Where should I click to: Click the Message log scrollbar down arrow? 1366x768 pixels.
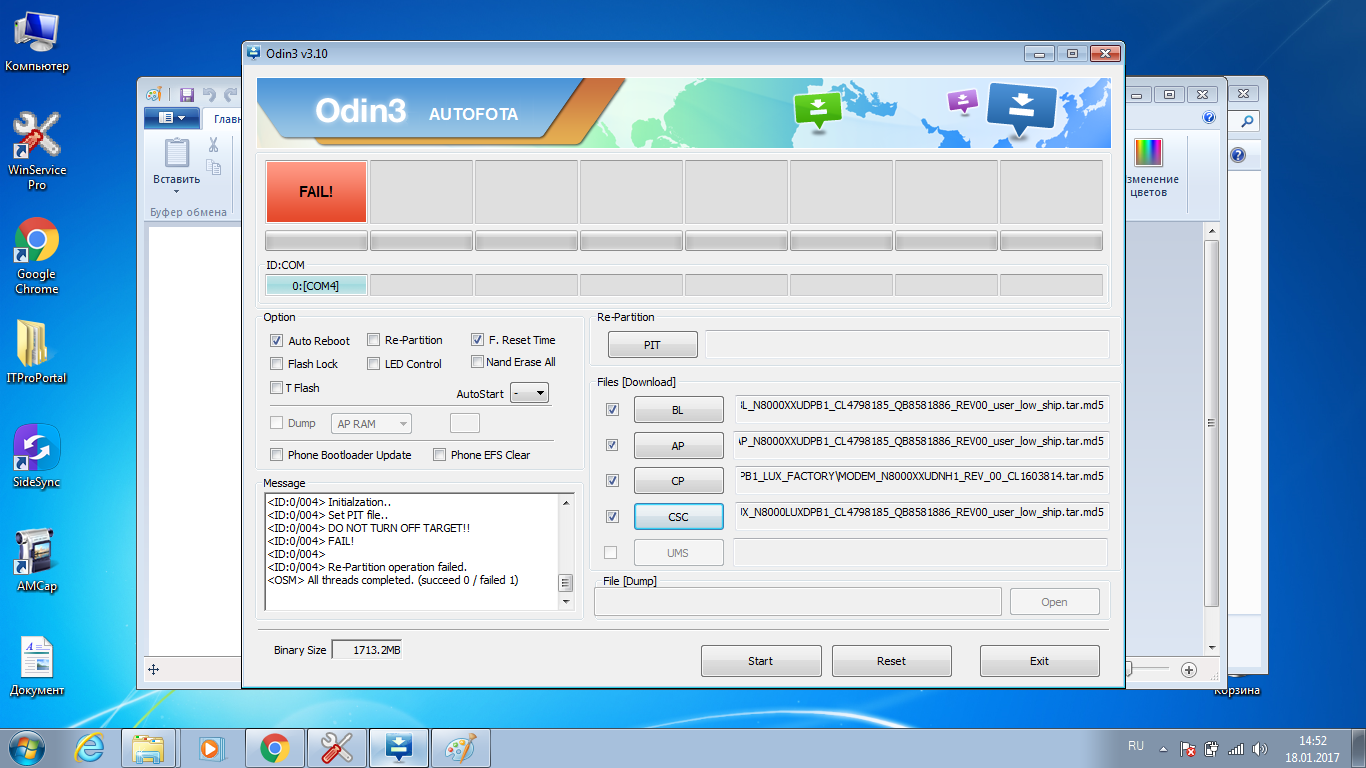coord(566,602)
